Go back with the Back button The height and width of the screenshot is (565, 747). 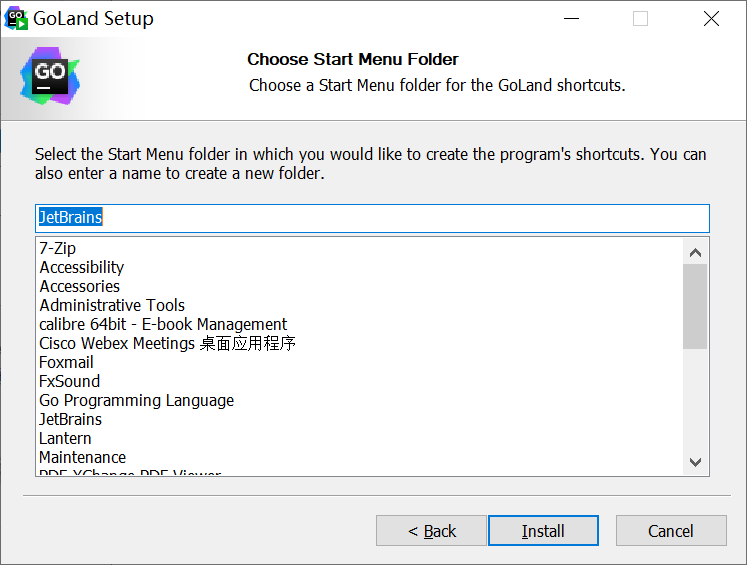tap(431, 531)
